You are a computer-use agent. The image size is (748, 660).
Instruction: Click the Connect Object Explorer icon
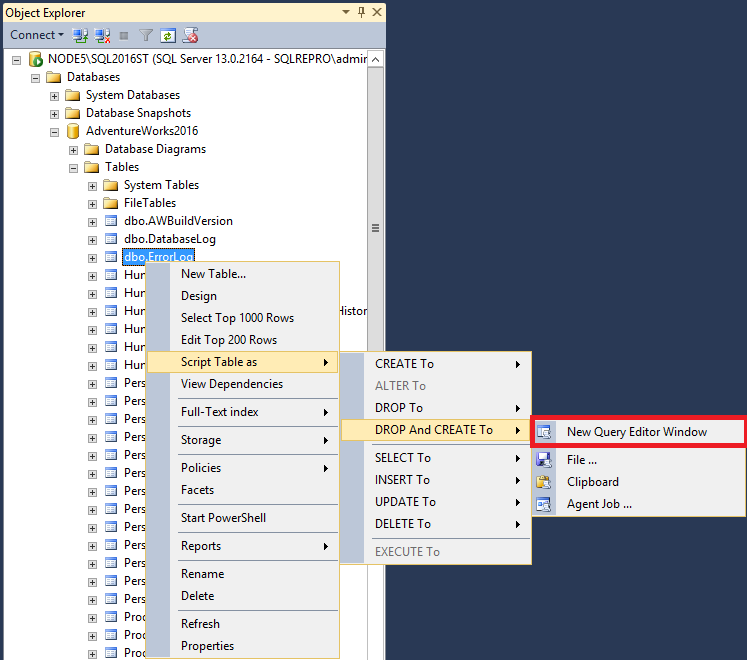pos(81,35)
